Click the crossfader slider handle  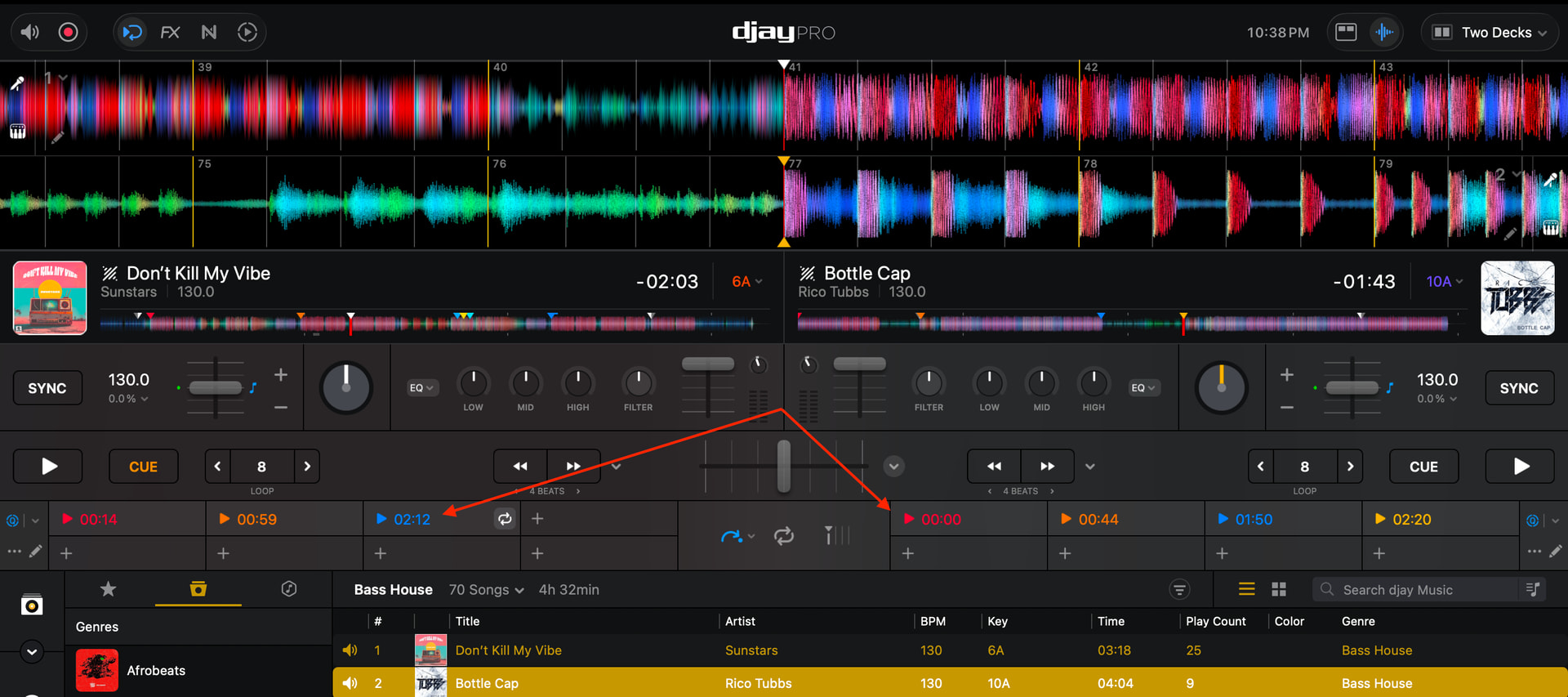pyautogui.click(x=783, y=466)
